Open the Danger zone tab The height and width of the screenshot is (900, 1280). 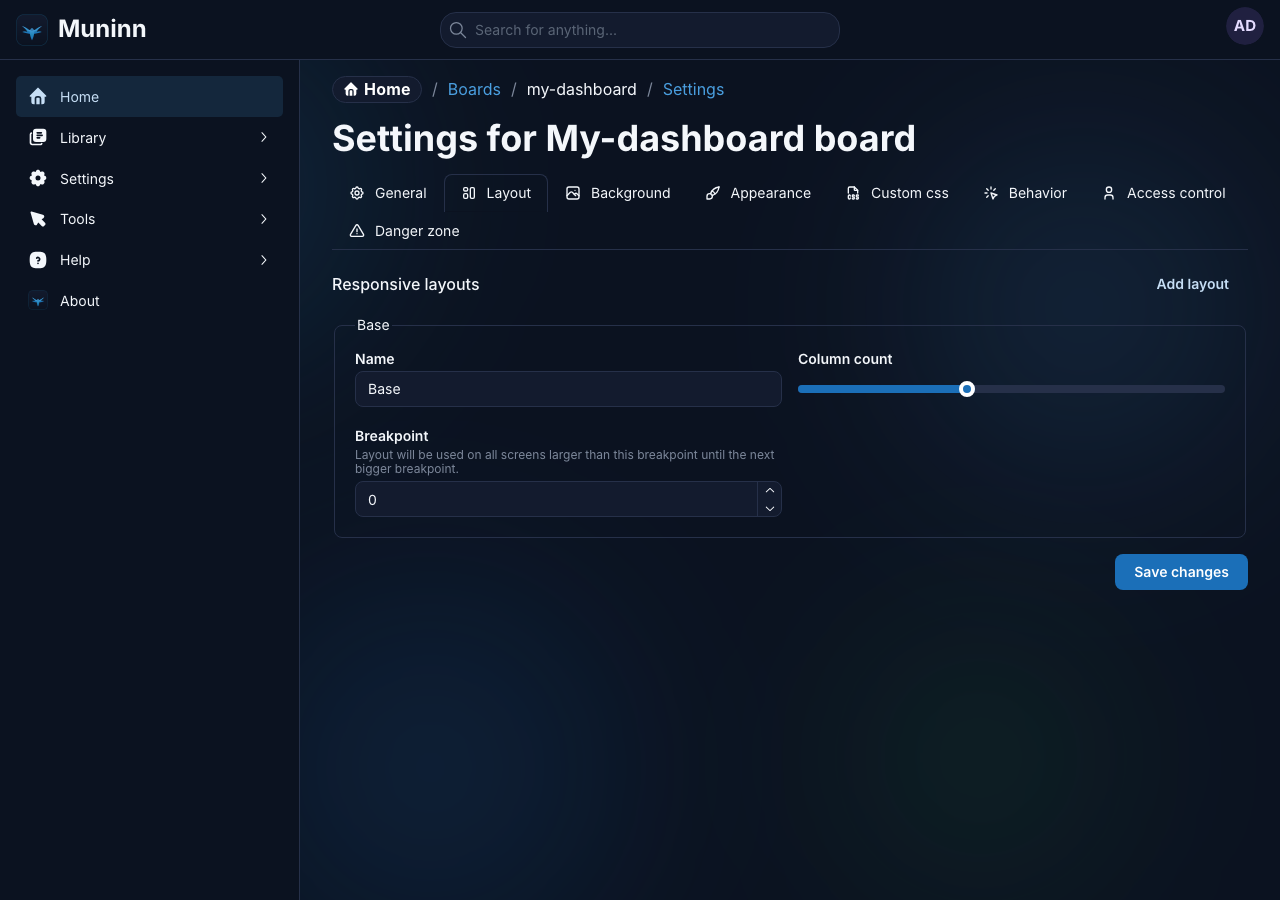coord(404,231)
